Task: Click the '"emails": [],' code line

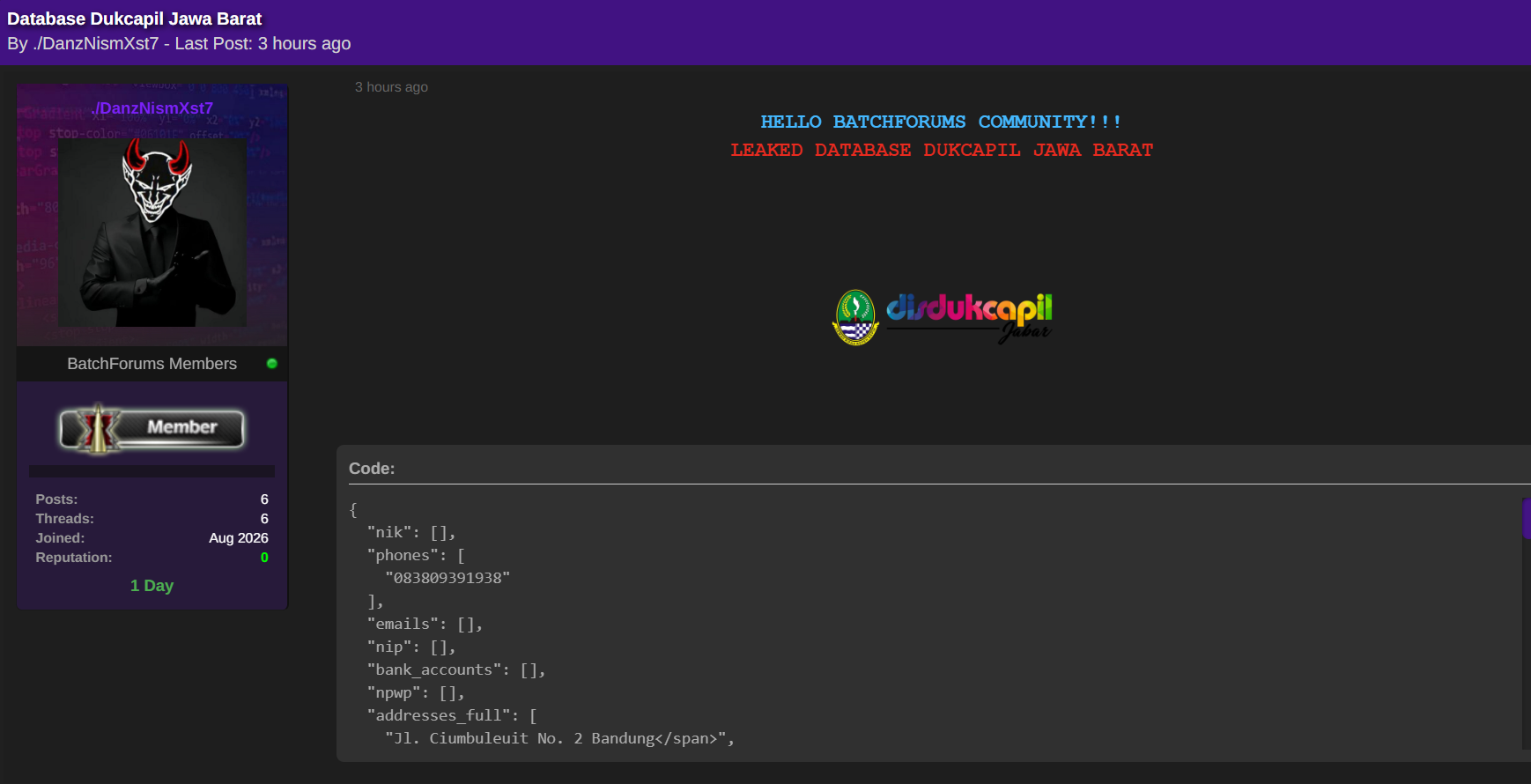Action: tap(425, 624)
